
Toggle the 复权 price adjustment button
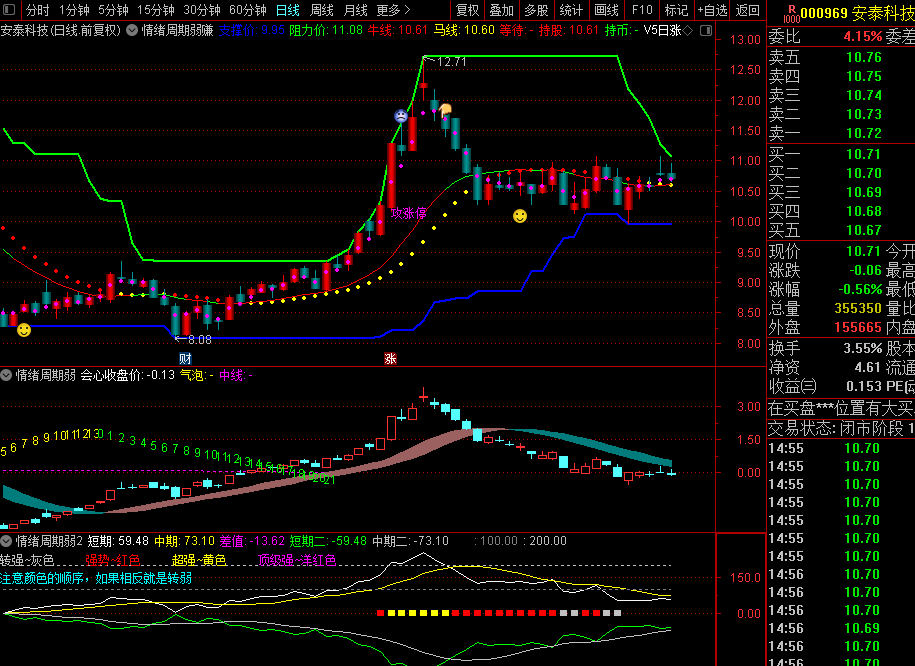[x=467, y=10]
